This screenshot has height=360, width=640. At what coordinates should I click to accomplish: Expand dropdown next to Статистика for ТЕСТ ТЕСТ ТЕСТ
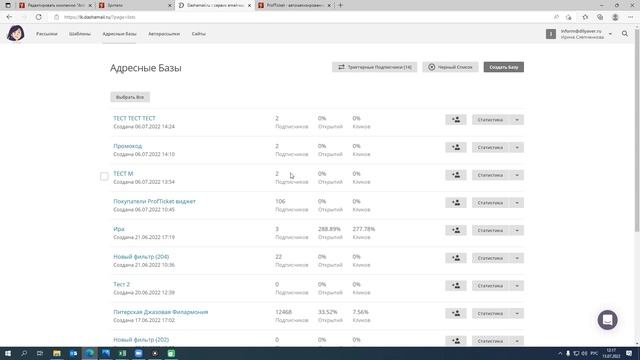pyautogui.click(x=517, y=120)
